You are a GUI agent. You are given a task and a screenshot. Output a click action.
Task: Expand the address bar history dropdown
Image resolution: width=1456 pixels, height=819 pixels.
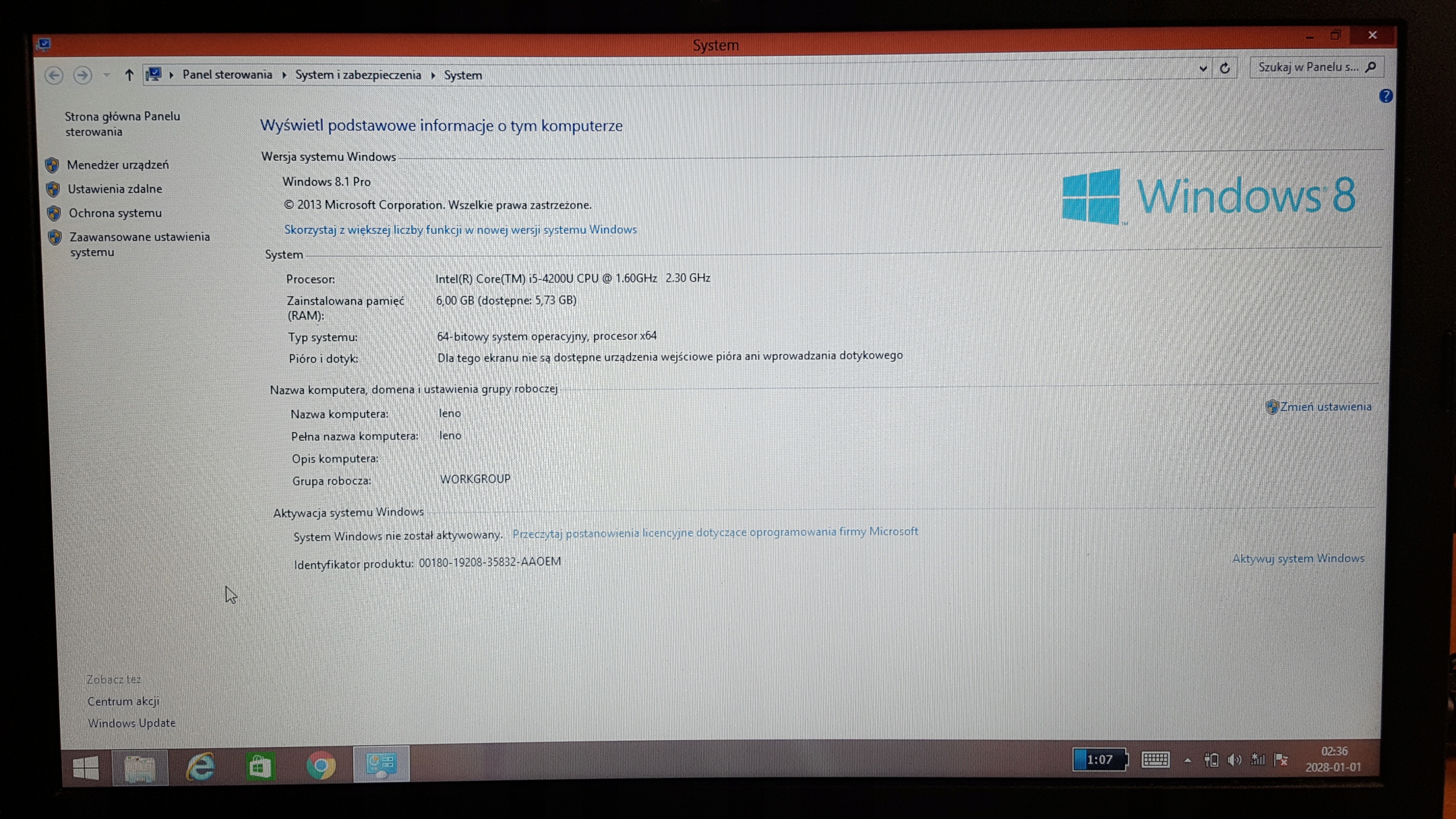pyautogui.click(x=1203, y=69)
